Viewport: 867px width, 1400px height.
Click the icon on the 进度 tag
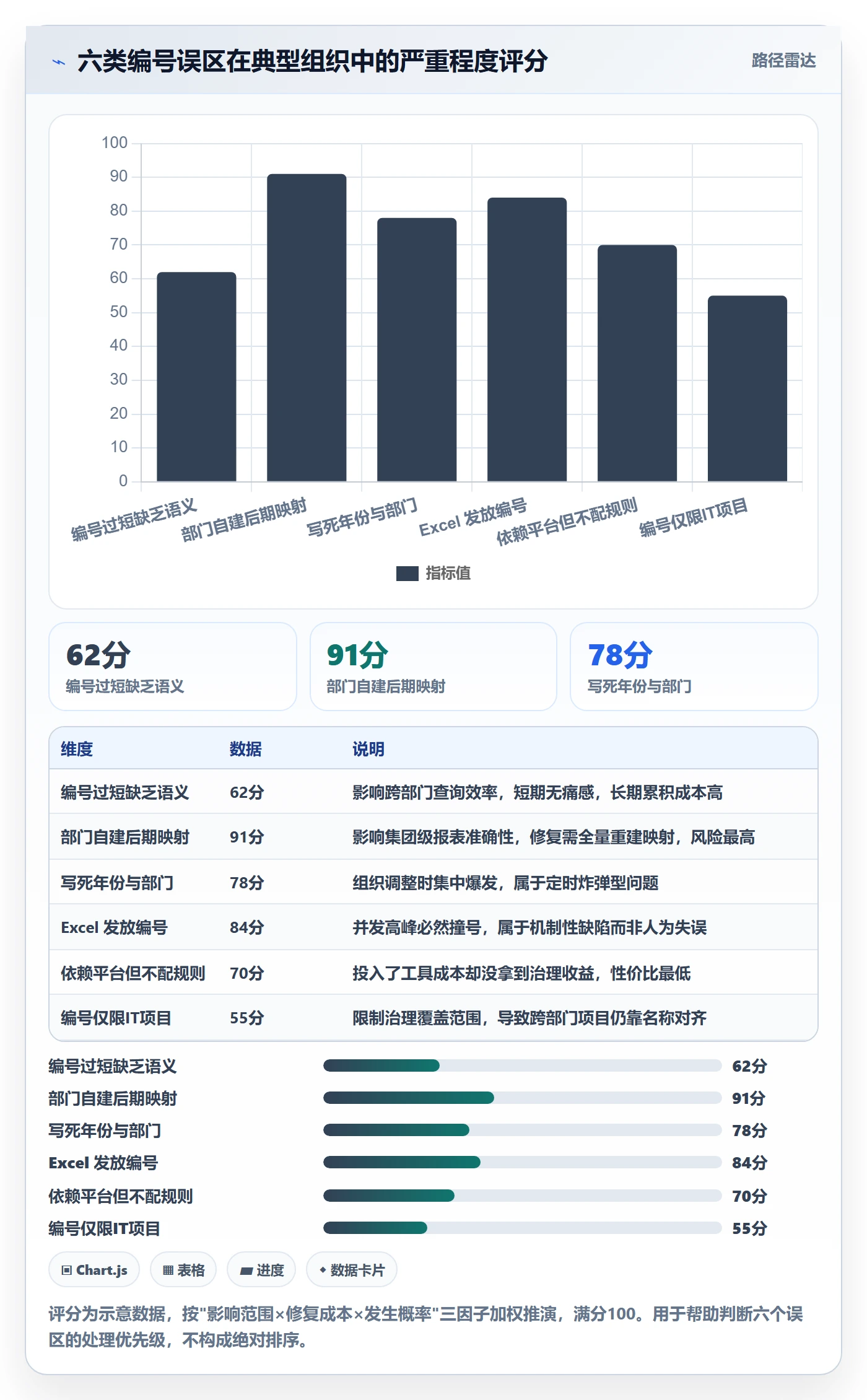tap(246, 1271)
